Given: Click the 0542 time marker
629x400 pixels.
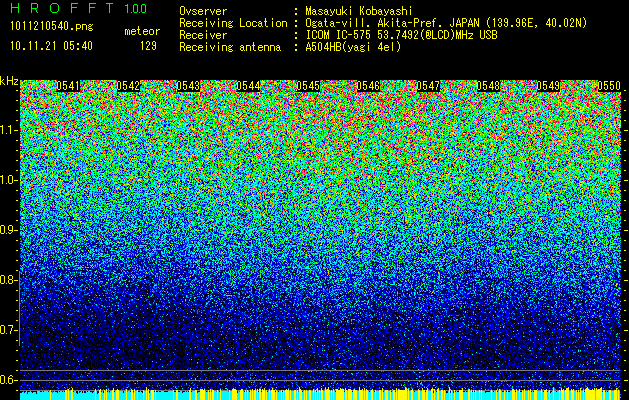Looking at the screenshot, I should coord(128,86).
